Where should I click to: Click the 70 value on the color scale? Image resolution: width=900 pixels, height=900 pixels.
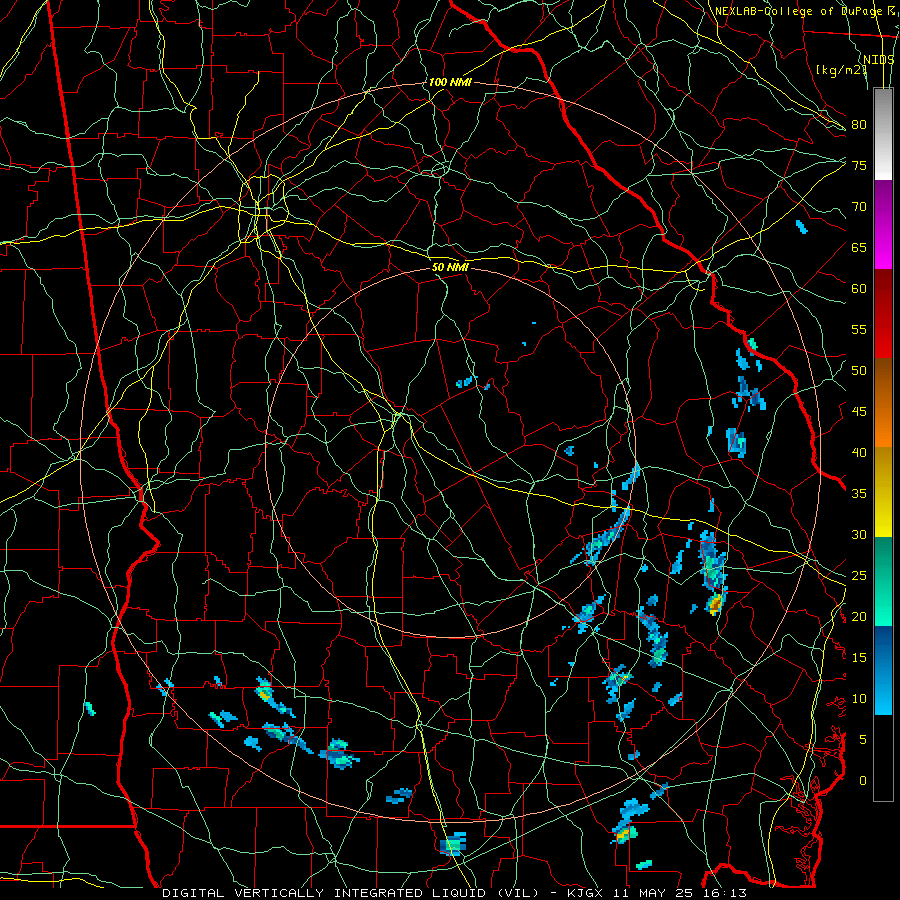click(859, 207)
